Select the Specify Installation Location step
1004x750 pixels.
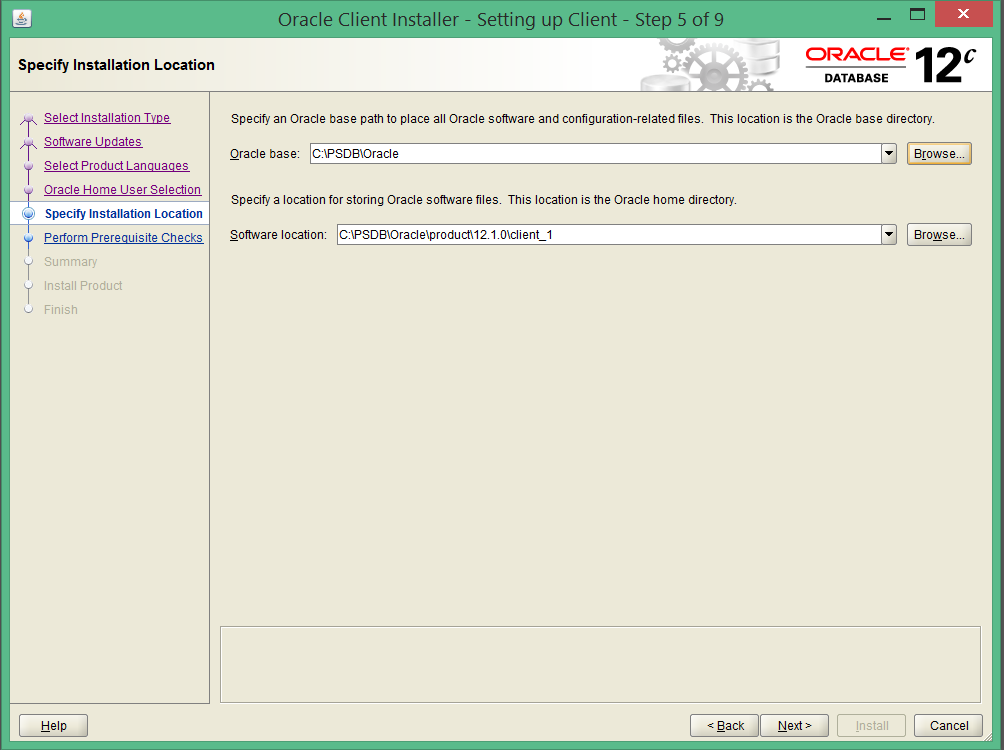point(124,214)
